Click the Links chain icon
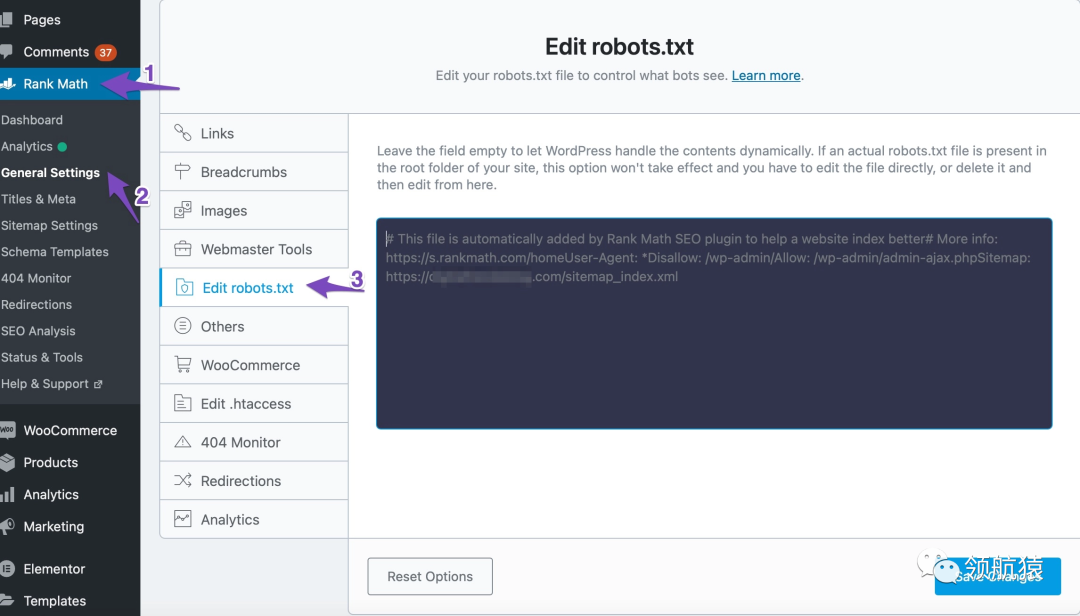 pos(183,133)
